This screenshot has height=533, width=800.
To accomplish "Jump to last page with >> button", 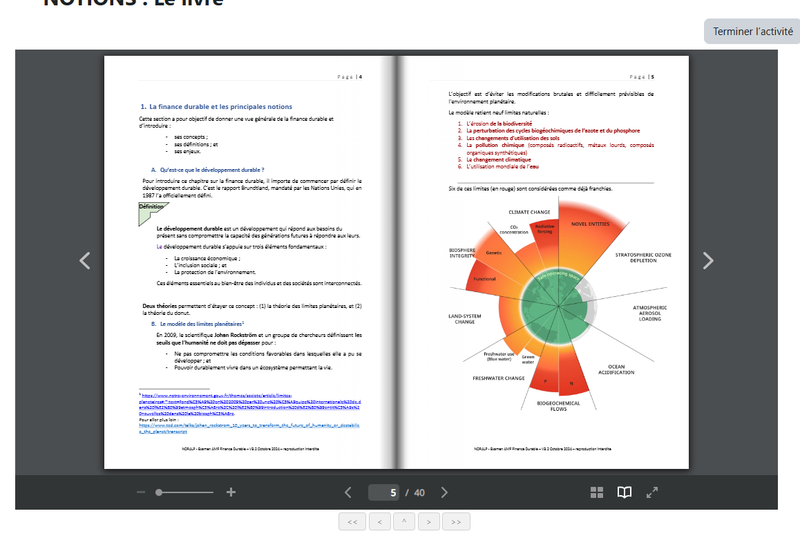I will [x=456, y=522].
